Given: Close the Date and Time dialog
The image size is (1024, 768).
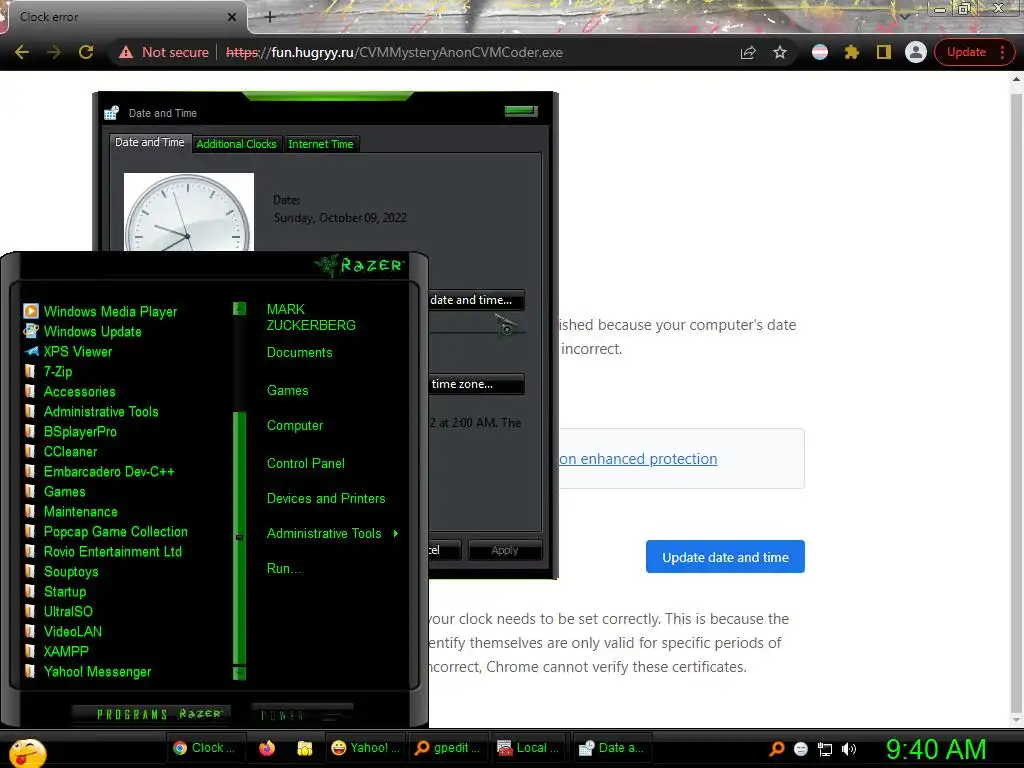Looking at the screenshot, I should click(521, 110).
